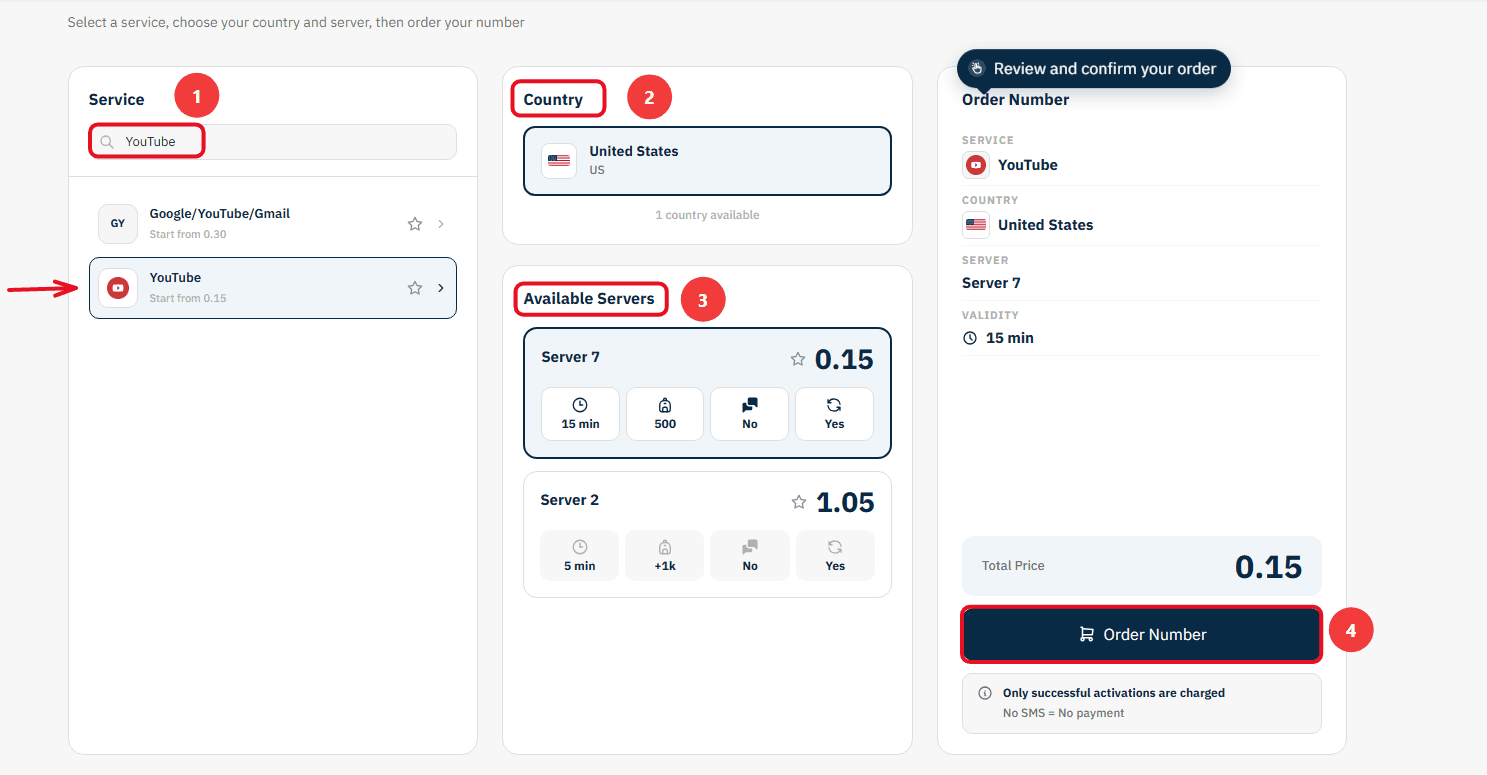Image resolution: width=1487 pixels, height=775 pixels.
Task: Expand the YouTube service chevron
Action: pyautogui.click(x=441, y=288)
